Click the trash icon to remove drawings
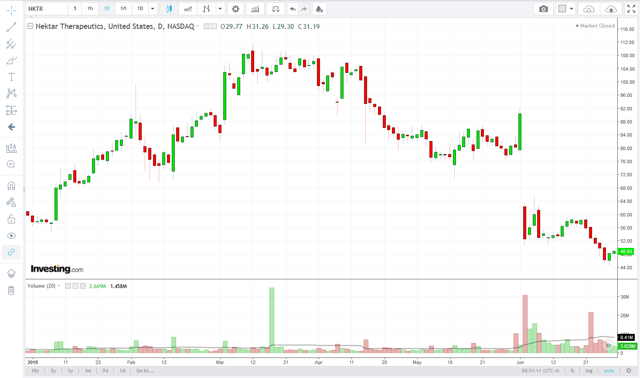Screen dimensions: 640x378 (11, 291)
